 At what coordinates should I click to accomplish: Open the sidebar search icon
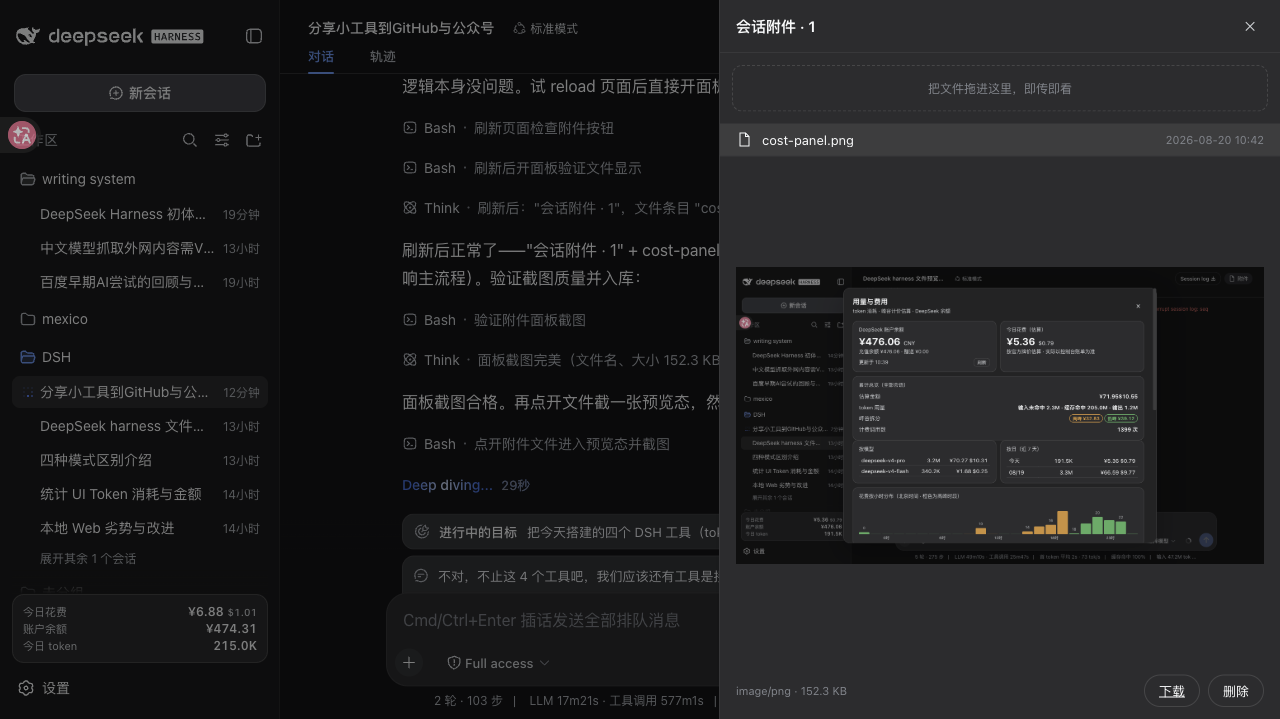(190, 140)
